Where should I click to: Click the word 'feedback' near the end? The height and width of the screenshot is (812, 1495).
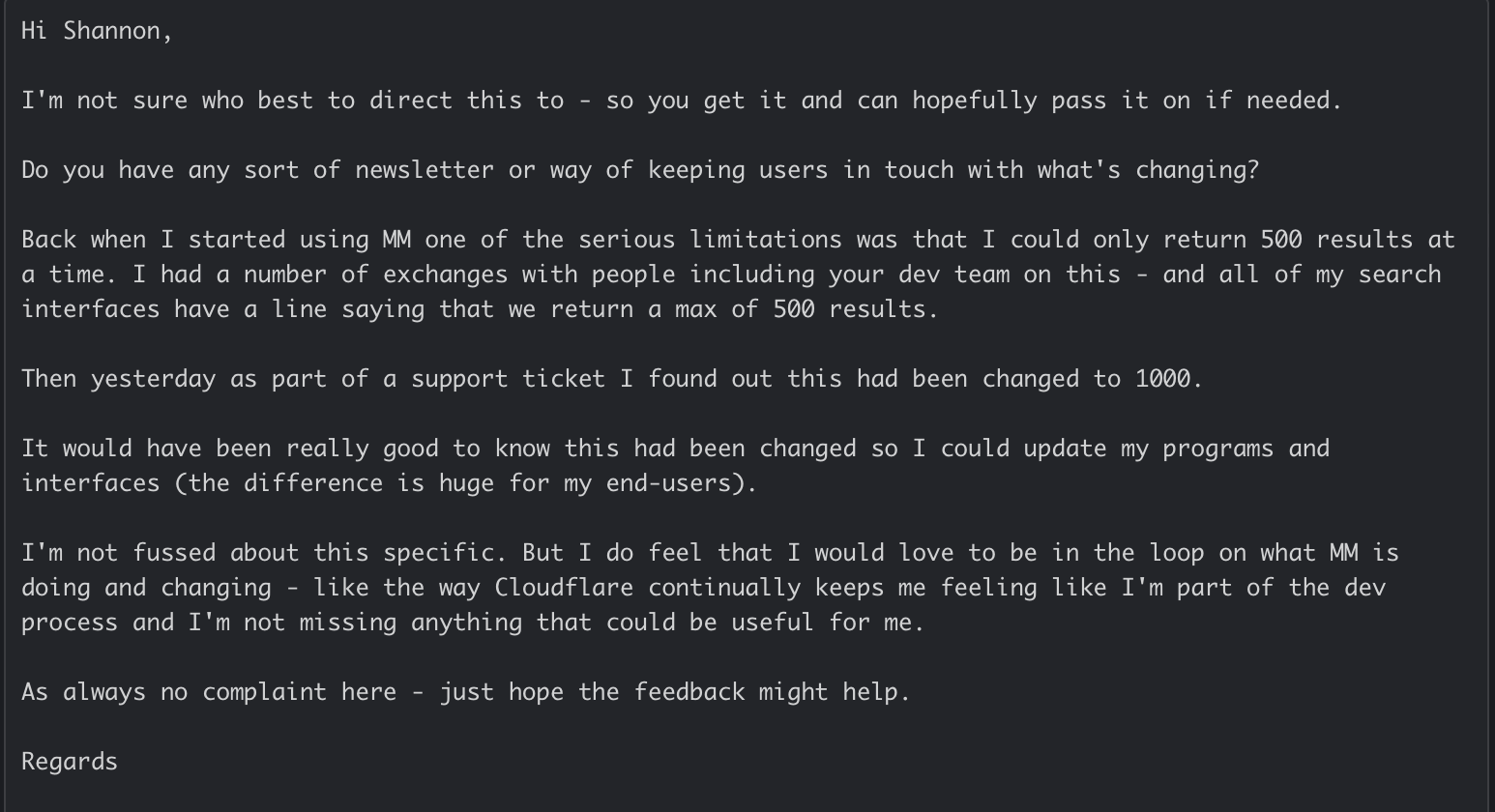coord(689,692)
